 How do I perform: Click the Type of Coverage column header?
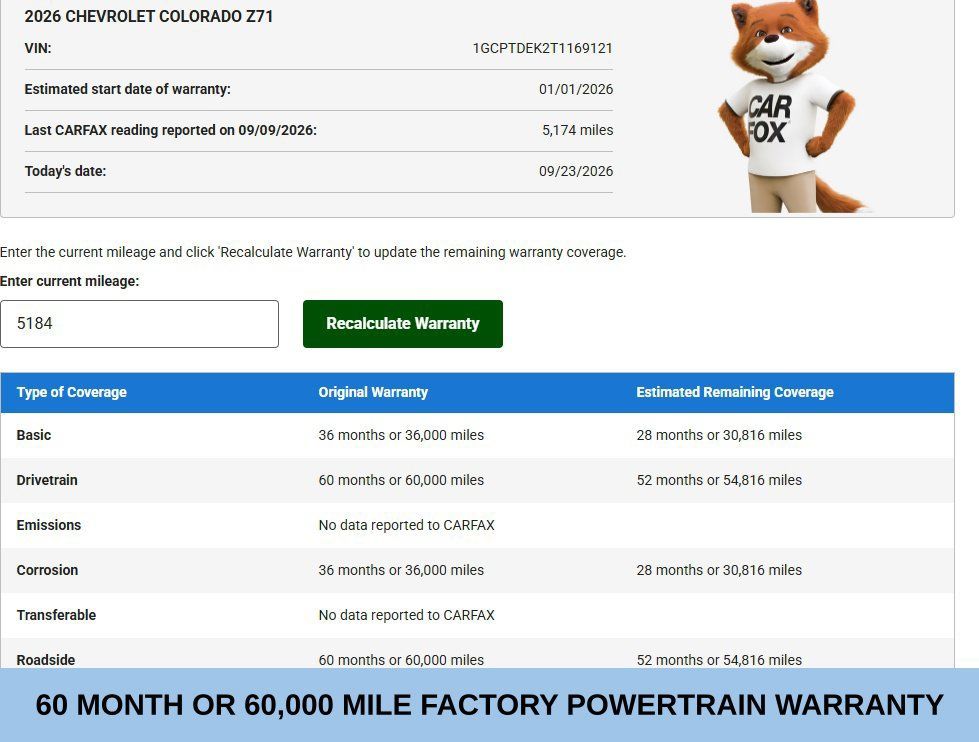click(71, 392)
